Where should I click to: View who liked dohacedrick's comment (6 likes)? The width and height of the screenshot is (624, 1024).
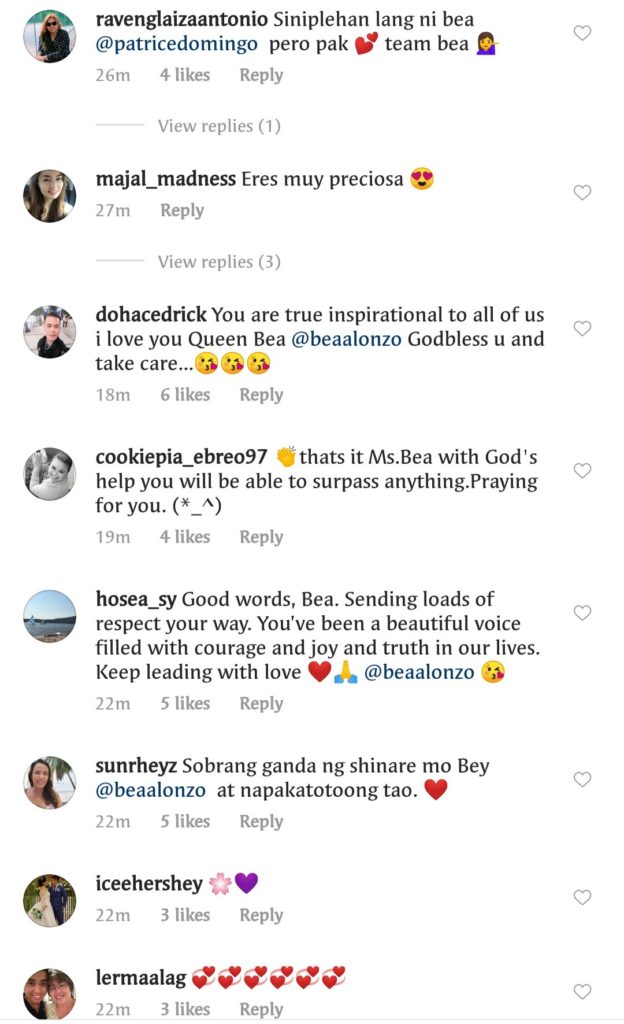click(x=185, y=395)
